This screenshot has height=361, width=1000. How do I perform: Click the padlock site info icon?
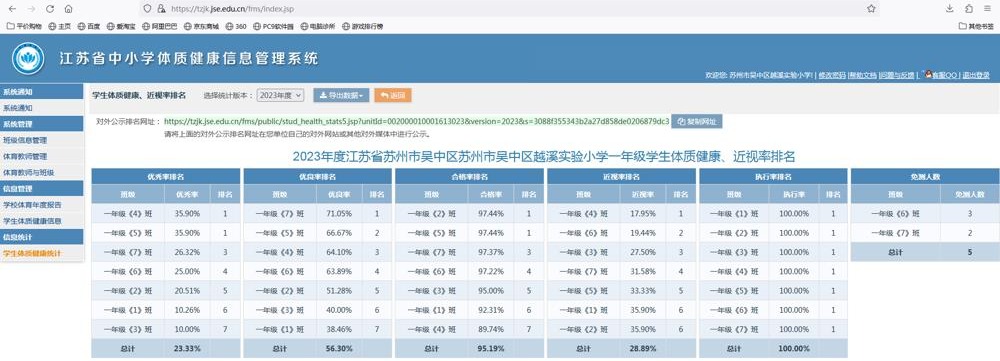tap(161, 9)
